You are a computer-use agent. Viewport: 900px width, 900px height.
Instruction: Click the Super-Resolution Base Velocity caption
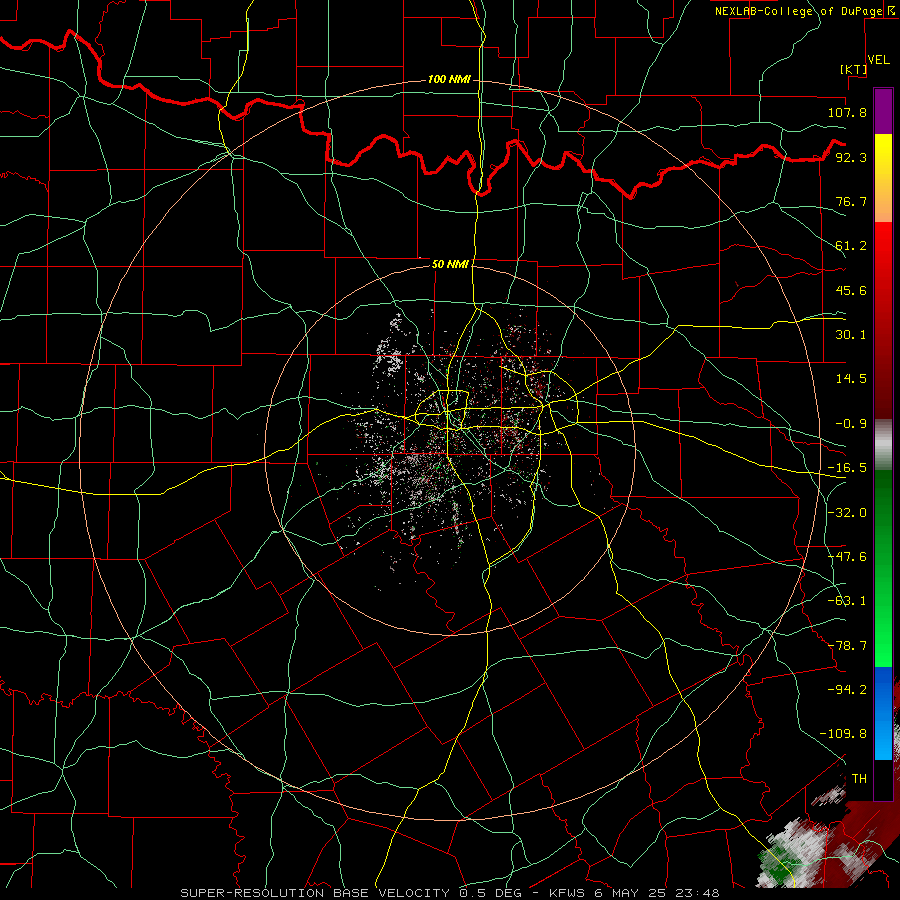pos(449,893)
